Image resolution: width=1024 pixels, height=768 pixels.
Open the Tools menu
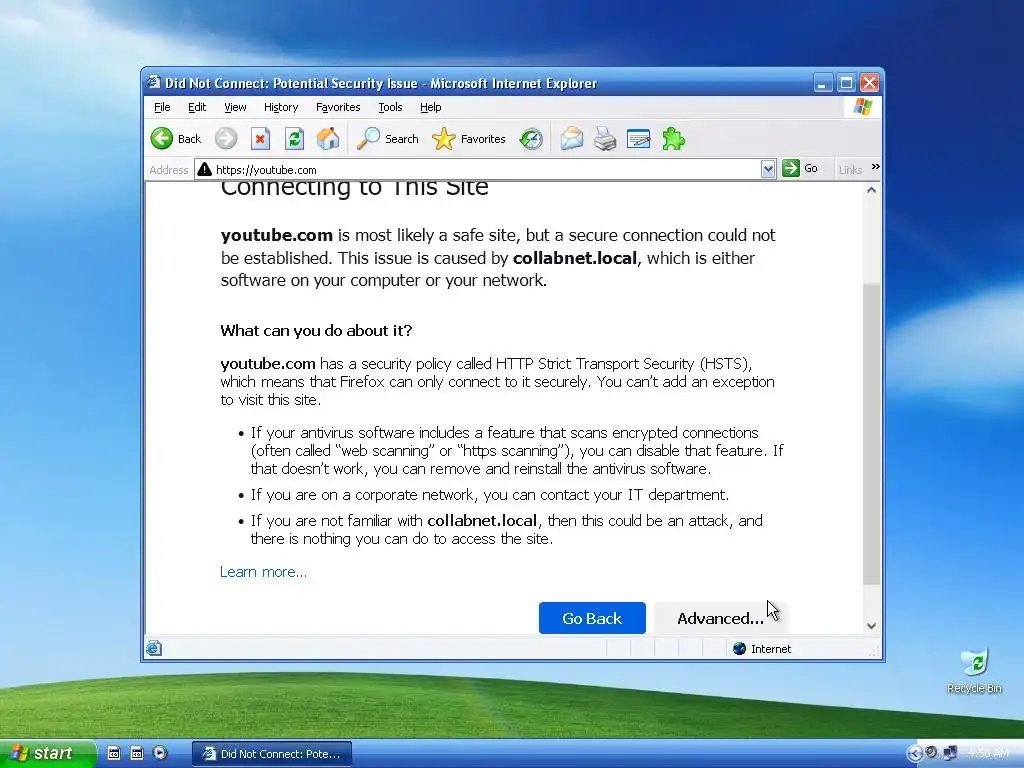[390, 107]
